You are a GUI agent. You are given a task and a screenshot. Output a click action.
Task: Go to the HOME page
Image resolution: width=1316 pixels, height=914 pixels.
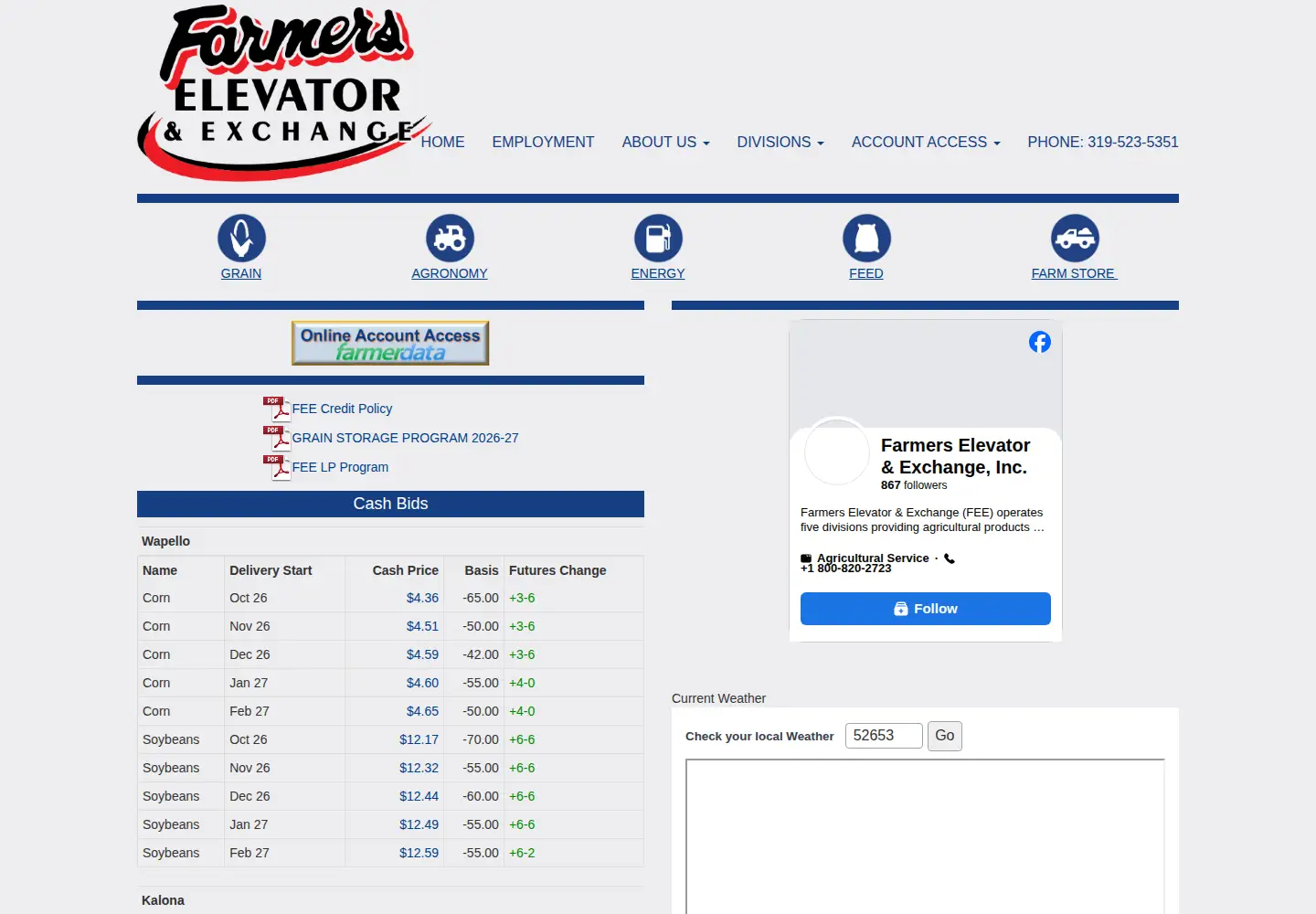click(442, 142)
